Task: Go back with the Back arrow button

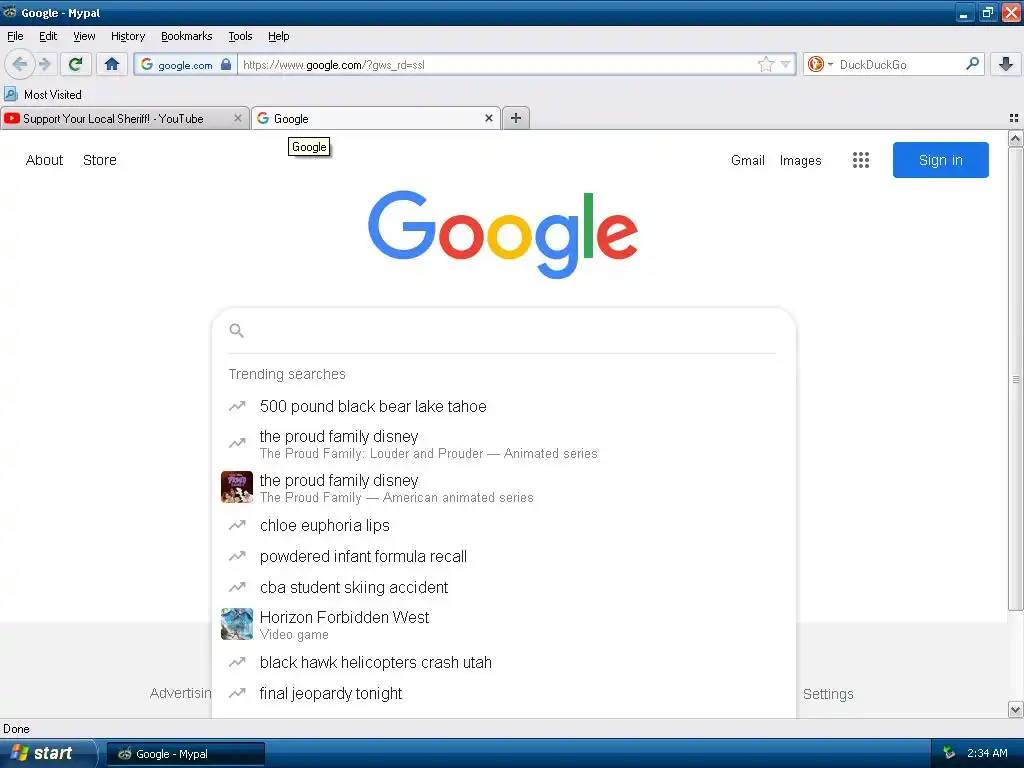Action: coord(20,64)
